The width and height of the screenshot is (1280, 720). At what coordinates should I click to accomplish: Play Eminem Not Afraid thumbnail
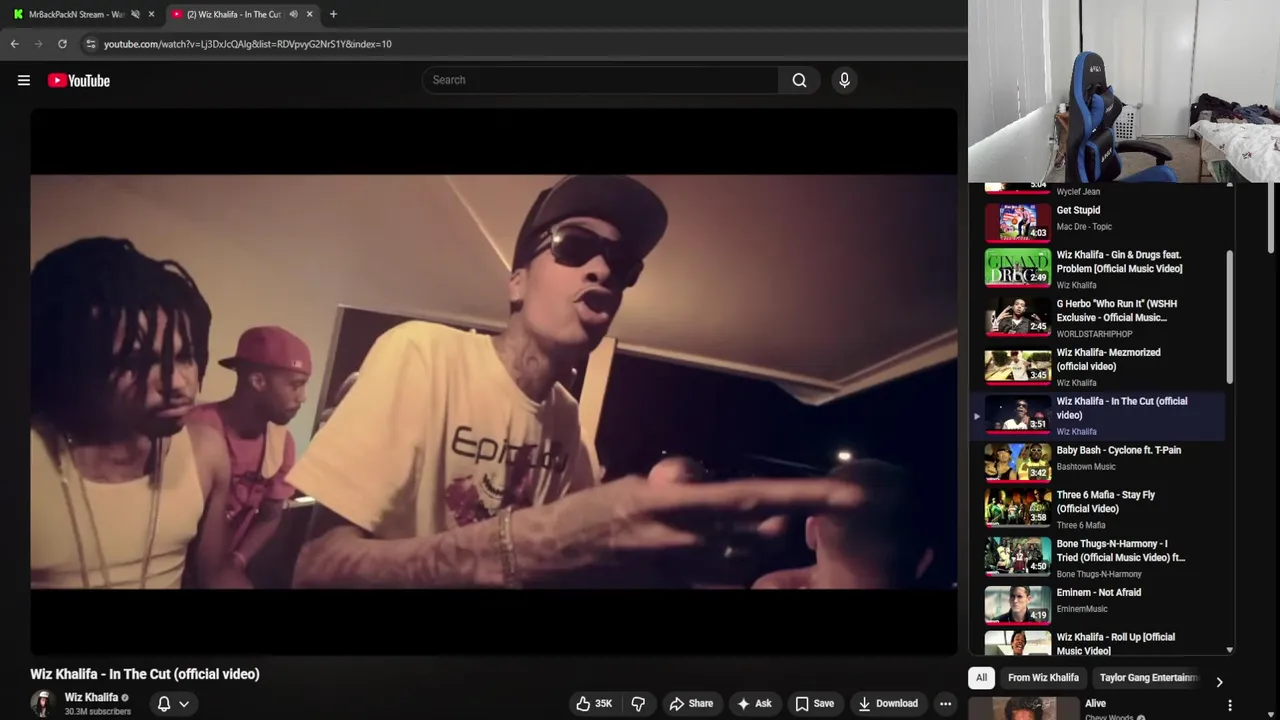(1018, 604)
